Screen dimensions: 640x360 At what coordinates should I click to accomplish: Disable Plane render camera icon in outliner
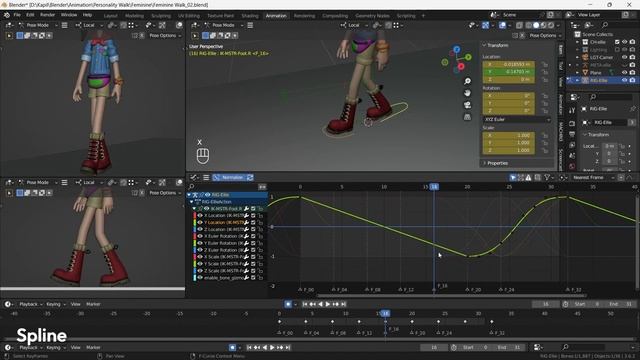(632, 73)
